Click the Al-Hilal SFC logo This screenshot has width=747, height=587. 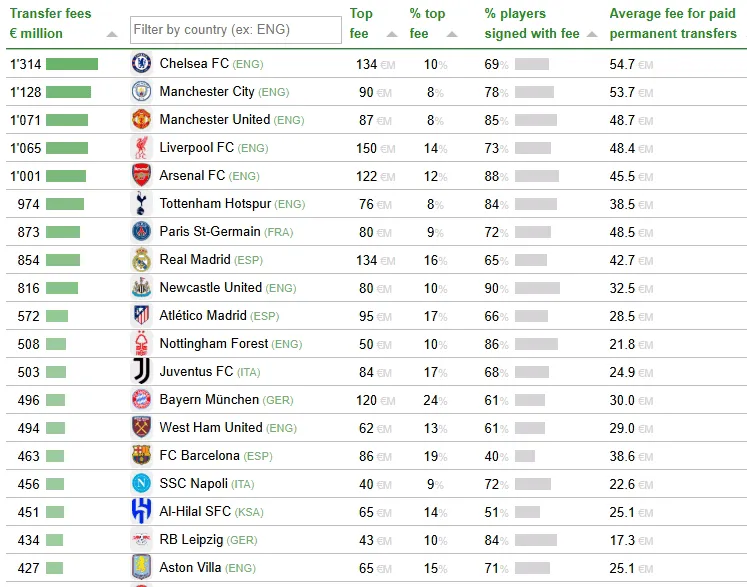tap(141, 512)
